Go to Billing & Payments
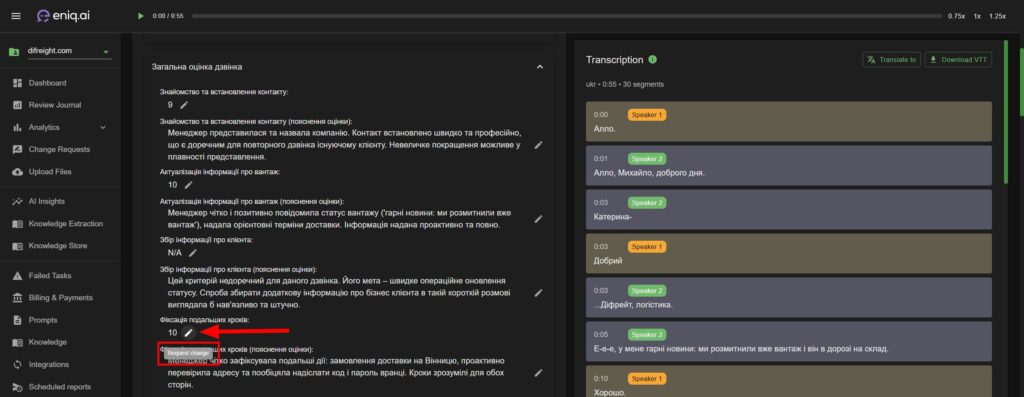 60,298
